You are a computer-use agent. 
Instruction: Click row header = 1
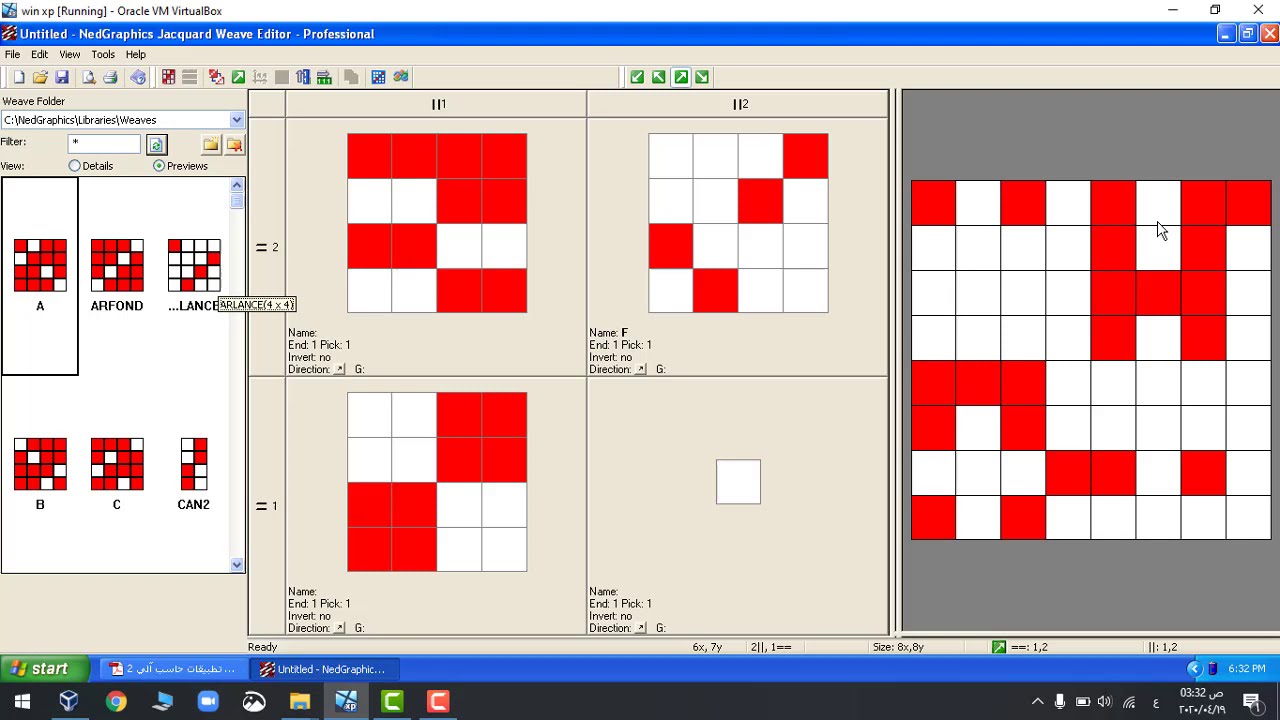tap(267, 506)
